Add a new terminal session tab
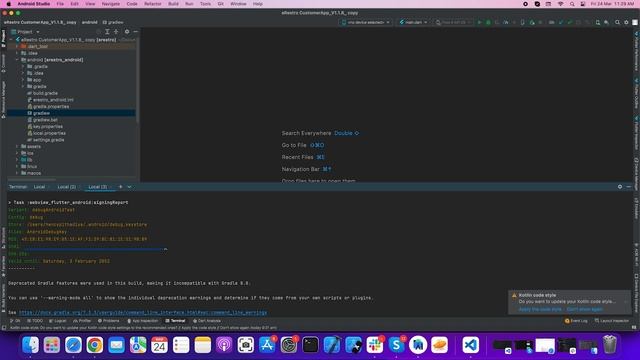This screenshot has height=360, width=640. click(120, 187)
